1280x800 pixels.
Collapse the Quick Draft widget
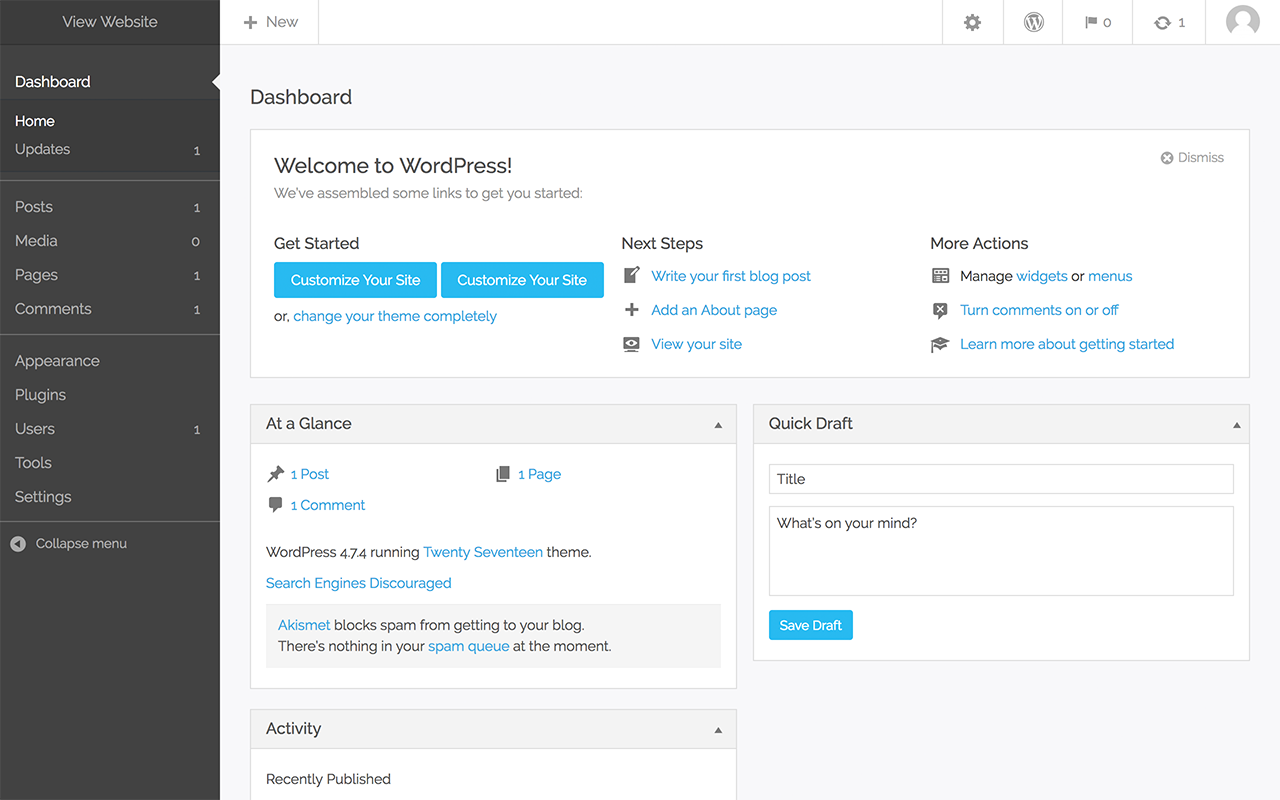tap(1236, 425)
